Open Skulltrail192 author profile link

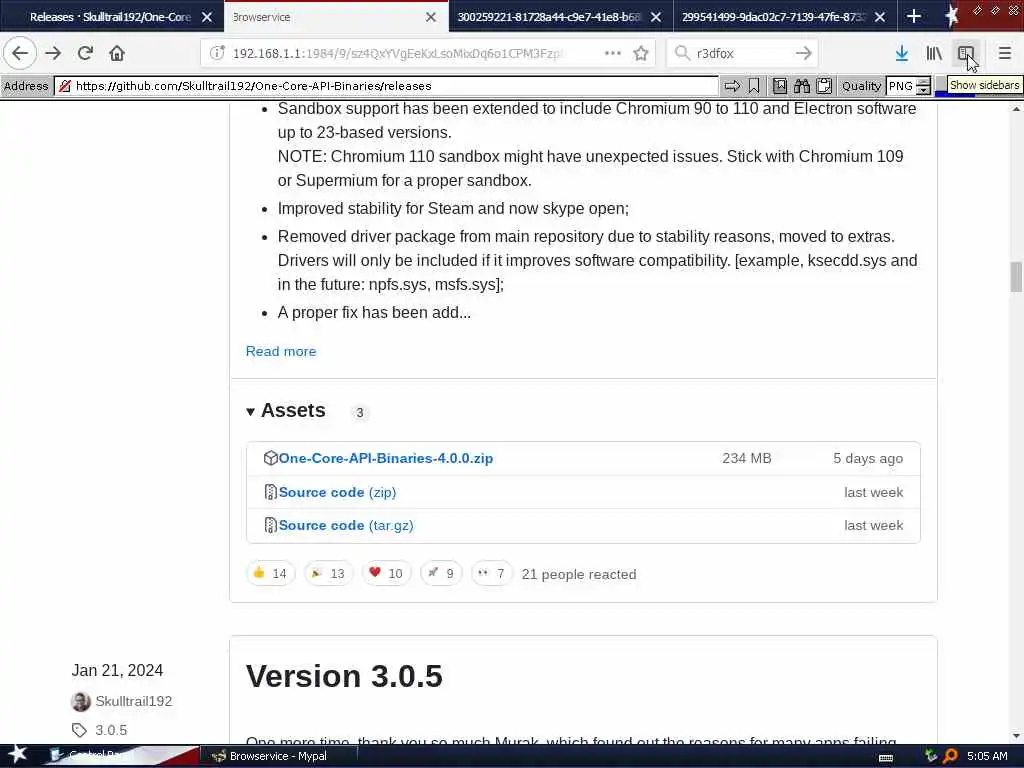(134, 701)
